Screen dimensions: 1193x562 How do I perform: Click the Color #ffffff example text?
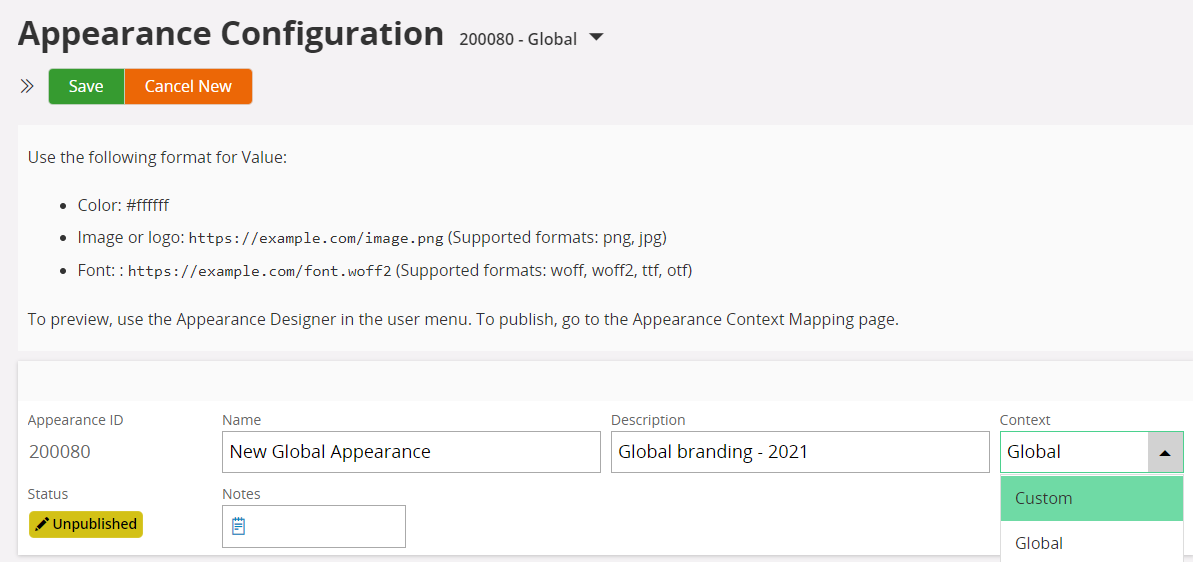click(x=123, y=206)
